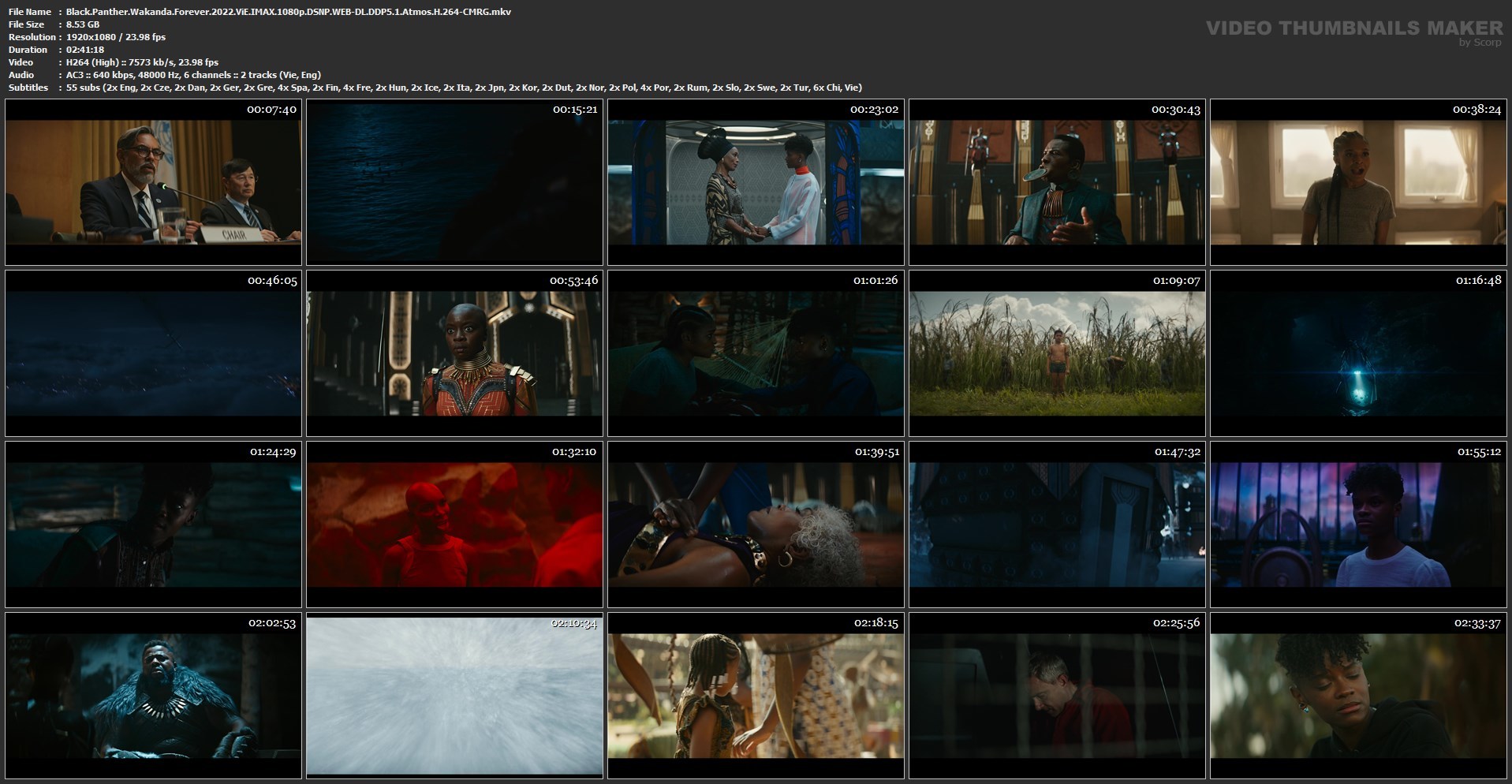Click the file name ending in CMRG.mkv
Screen dimensions: 1512x784
tap(289, 12)
